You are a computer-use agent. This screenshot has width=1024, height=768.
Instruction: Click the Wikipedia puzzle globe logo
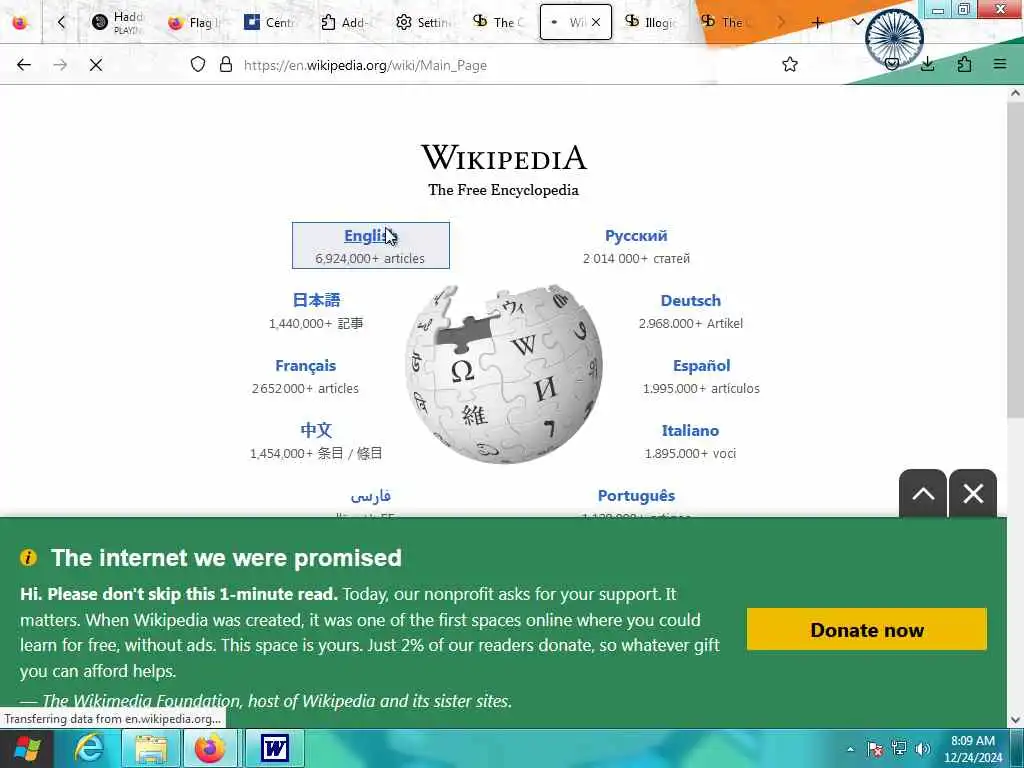point(504,374)
